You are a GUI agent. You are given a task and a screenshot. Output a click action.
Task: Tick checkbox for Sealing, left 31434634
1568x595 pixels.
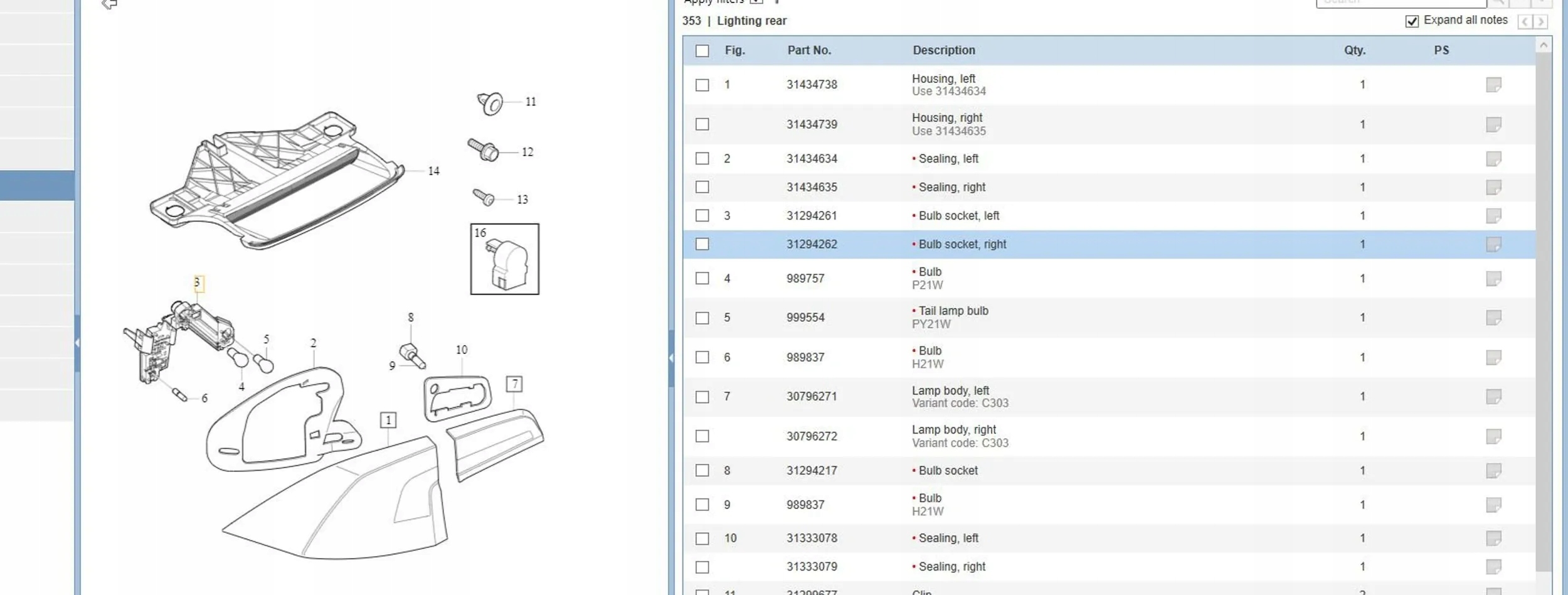point(702,159)
